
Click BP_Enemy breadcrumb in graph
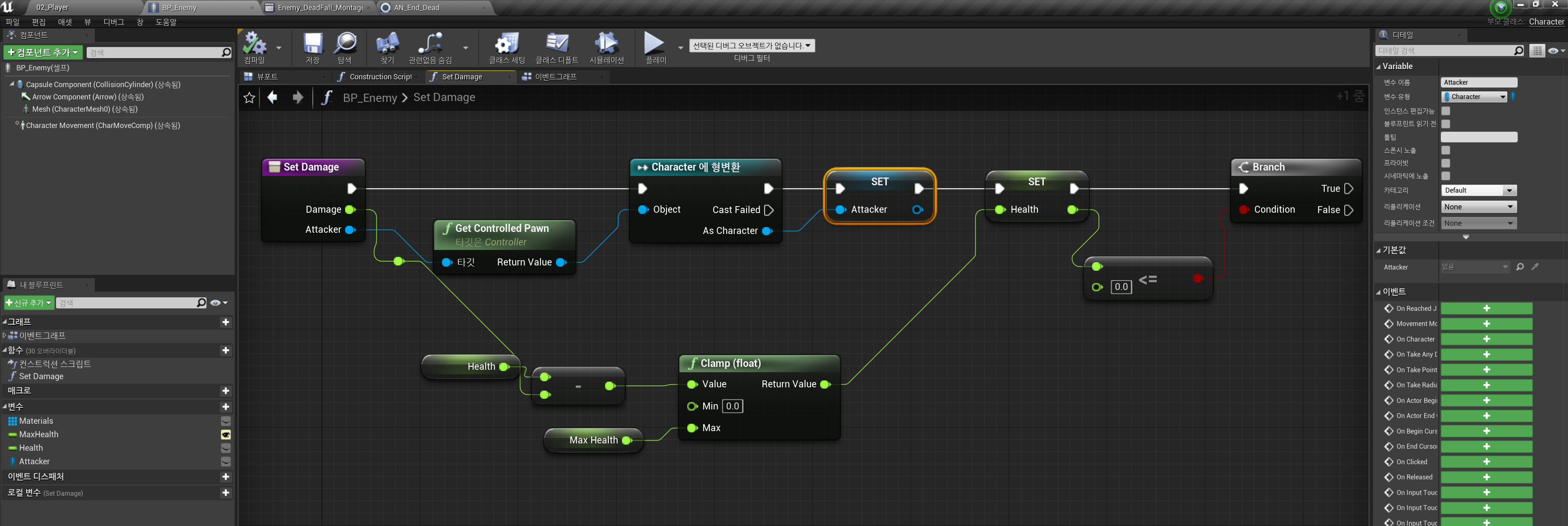(x=370, y=97)
